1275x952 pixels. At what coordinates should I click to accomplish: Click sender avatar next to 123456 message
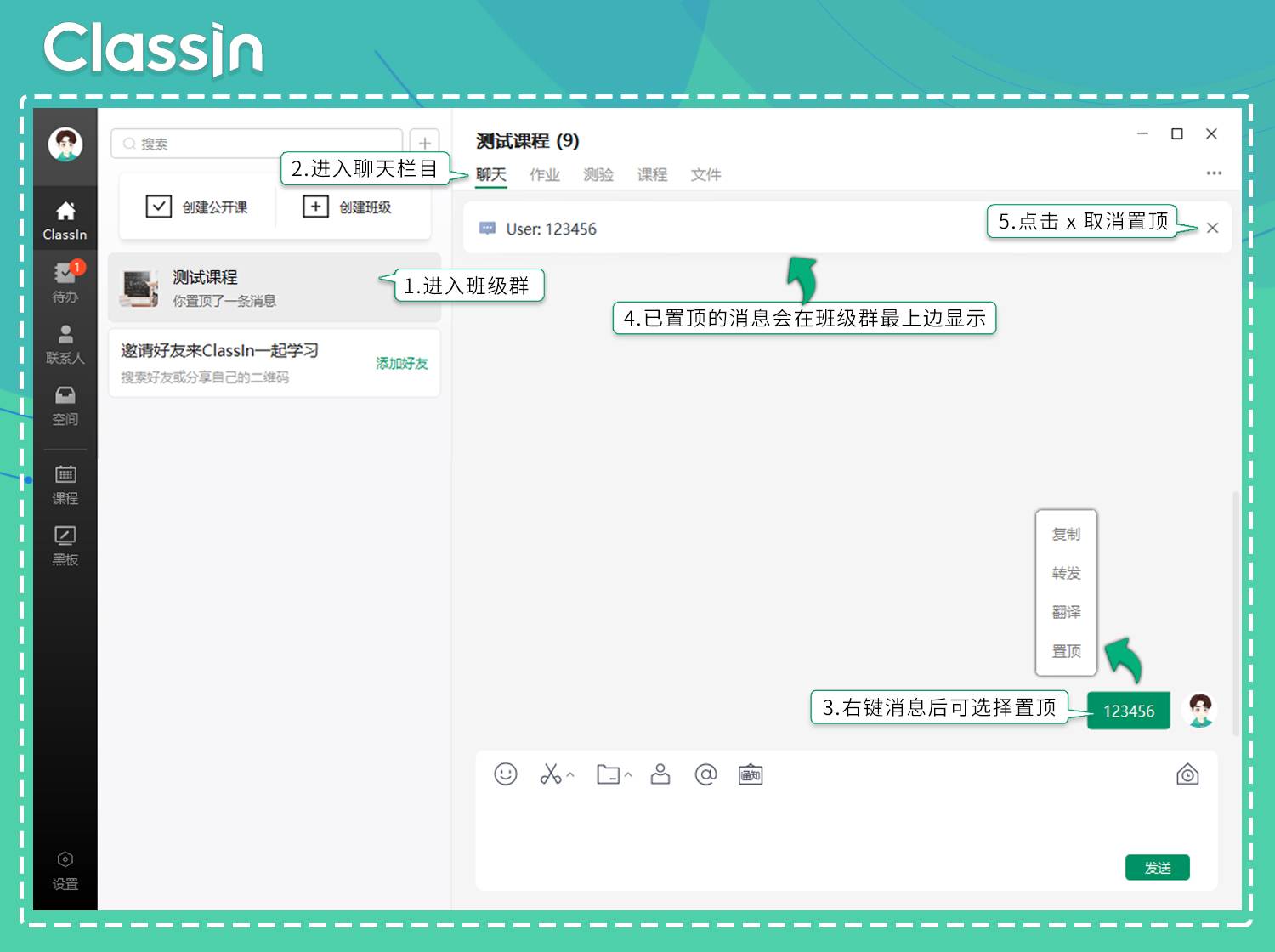click(x=1200, y=710)
